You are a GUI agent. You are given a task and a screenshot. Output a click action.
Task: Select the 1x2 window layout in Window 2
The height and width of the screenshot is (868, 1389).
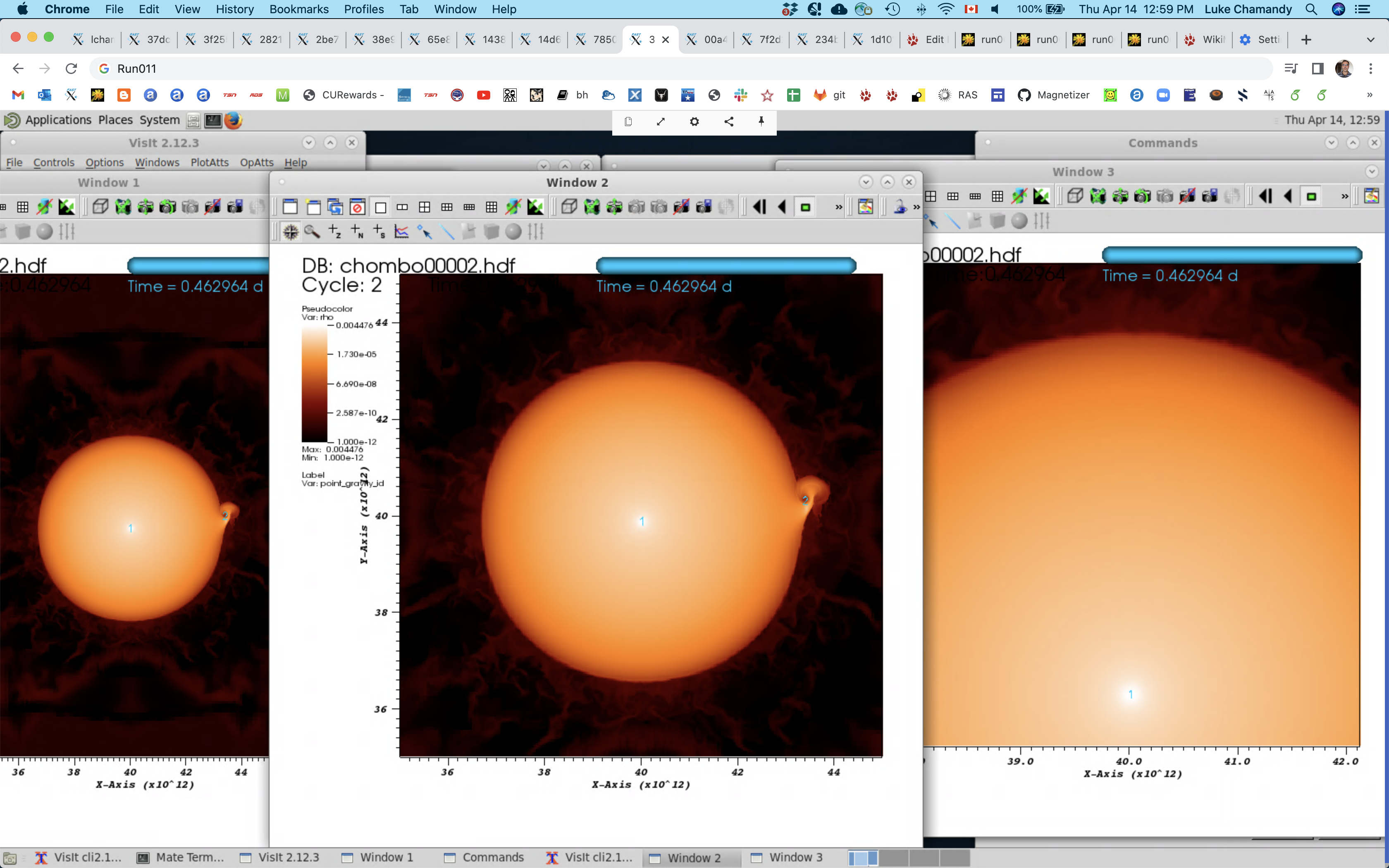coord(402,207)
